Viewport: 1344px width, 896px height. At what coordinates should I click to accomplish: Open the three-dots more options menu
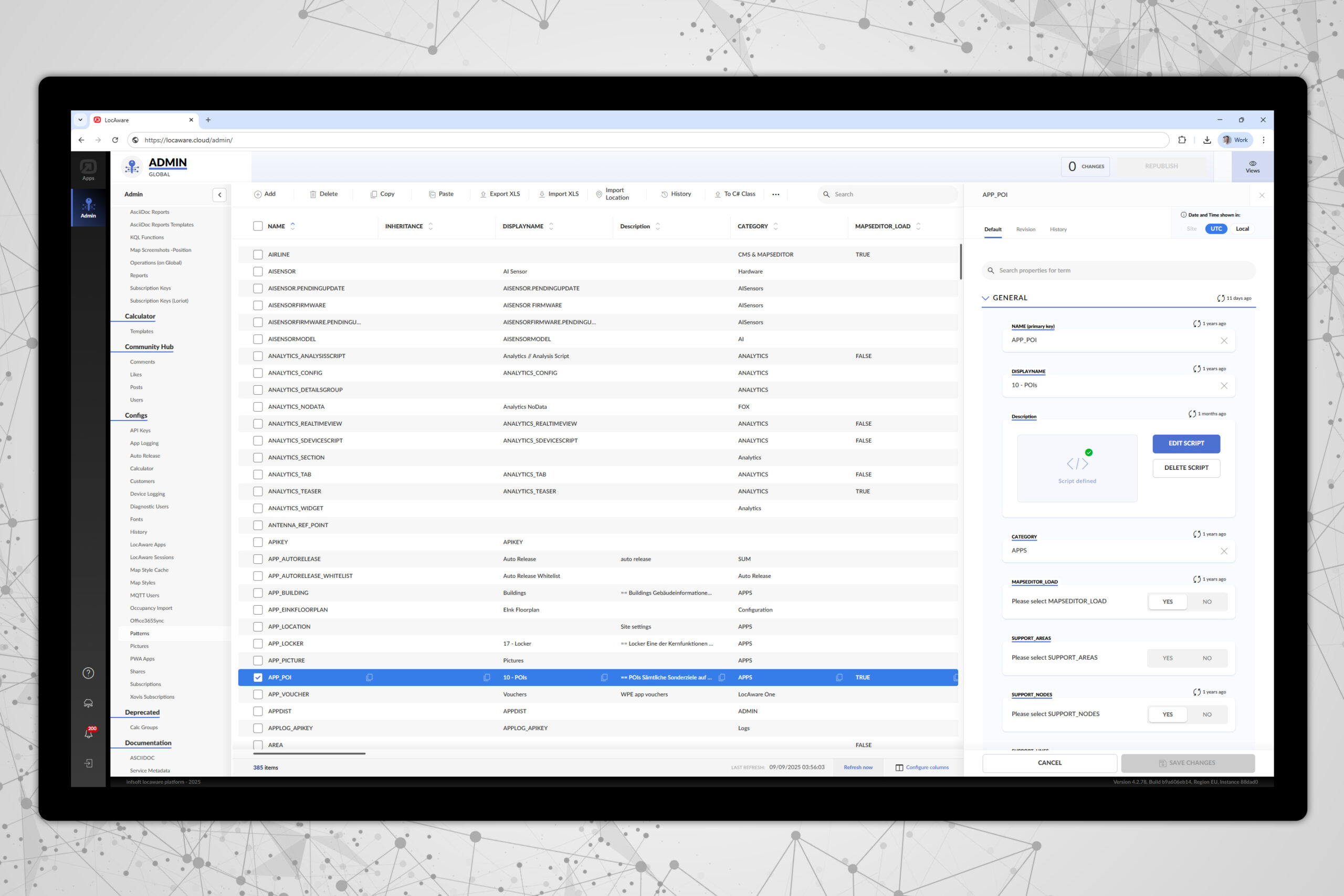point(775,194)
